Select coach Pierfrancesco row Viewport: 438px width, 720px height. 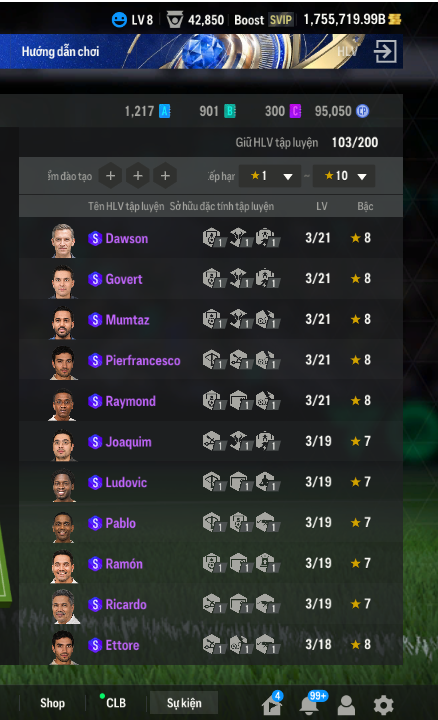211,360
